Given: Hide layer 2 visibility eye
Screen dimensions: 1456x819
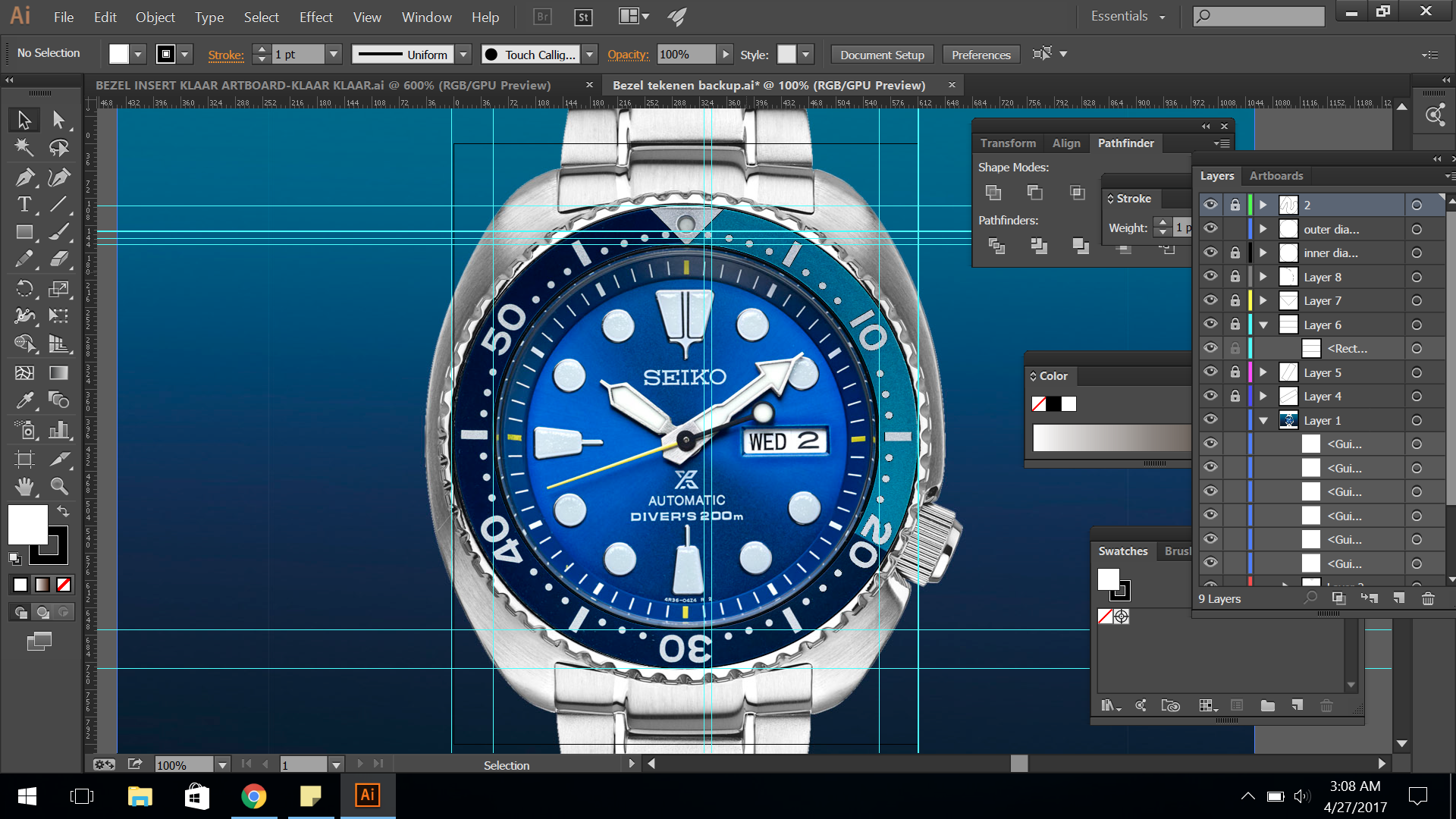Looking at the screenshot, I should tap(1210, 205).
